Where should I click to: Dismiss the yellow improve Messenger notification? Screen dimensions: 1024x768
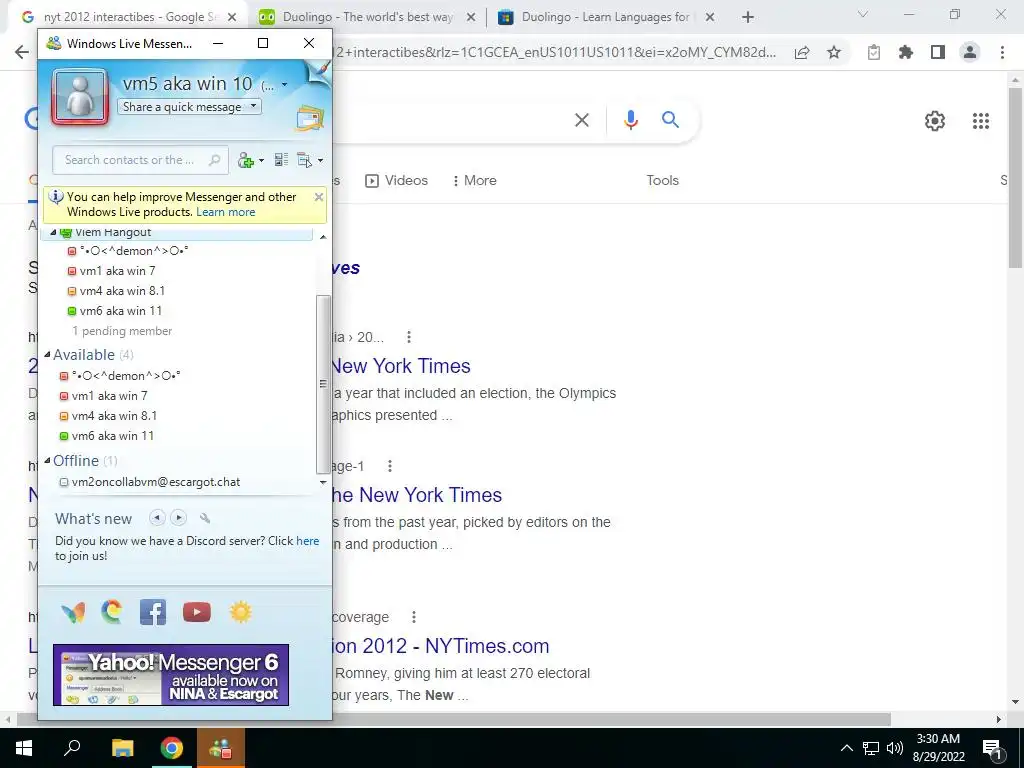[x=319, y=197]
